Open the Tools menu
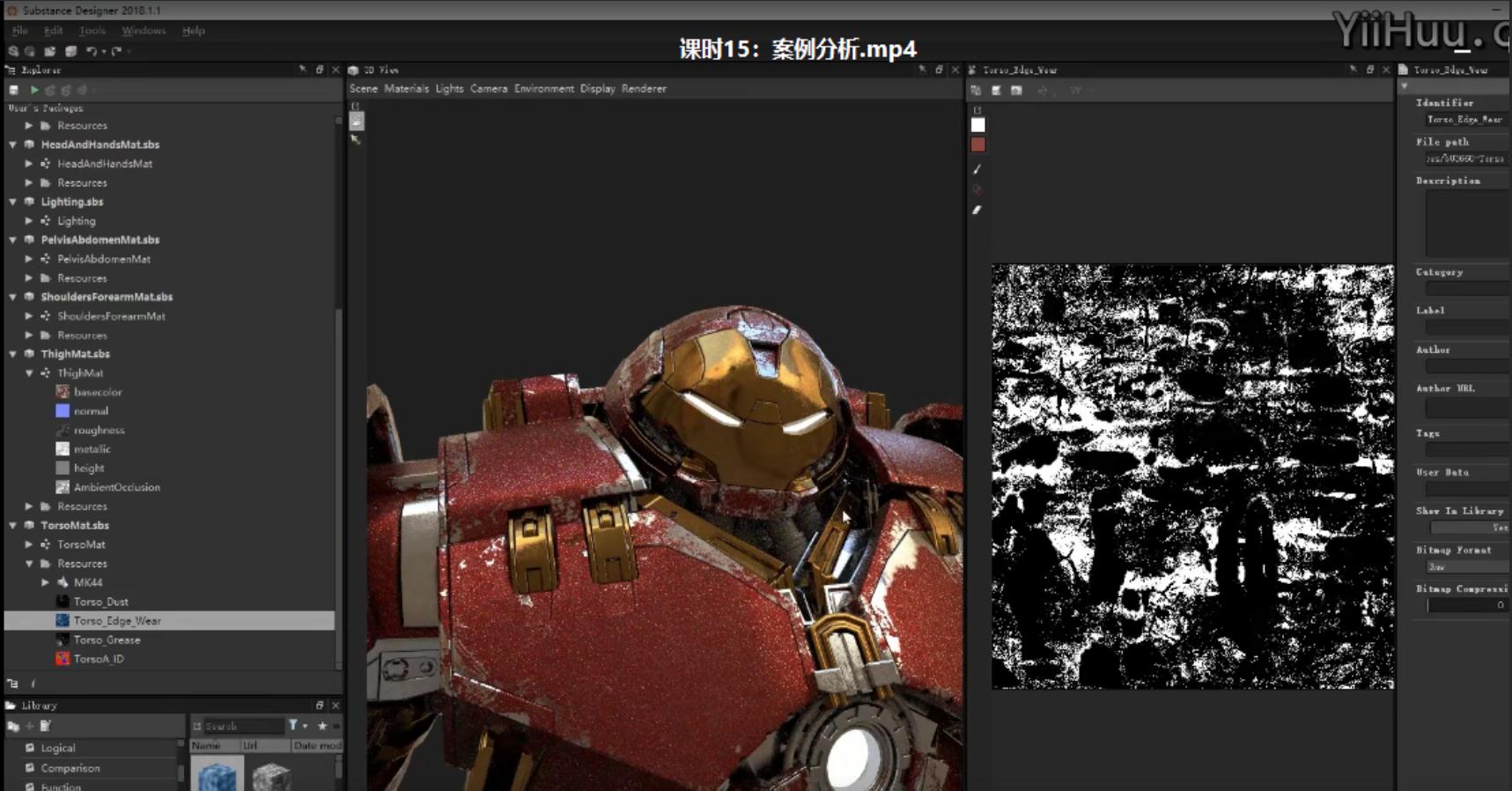 point(92,30)
